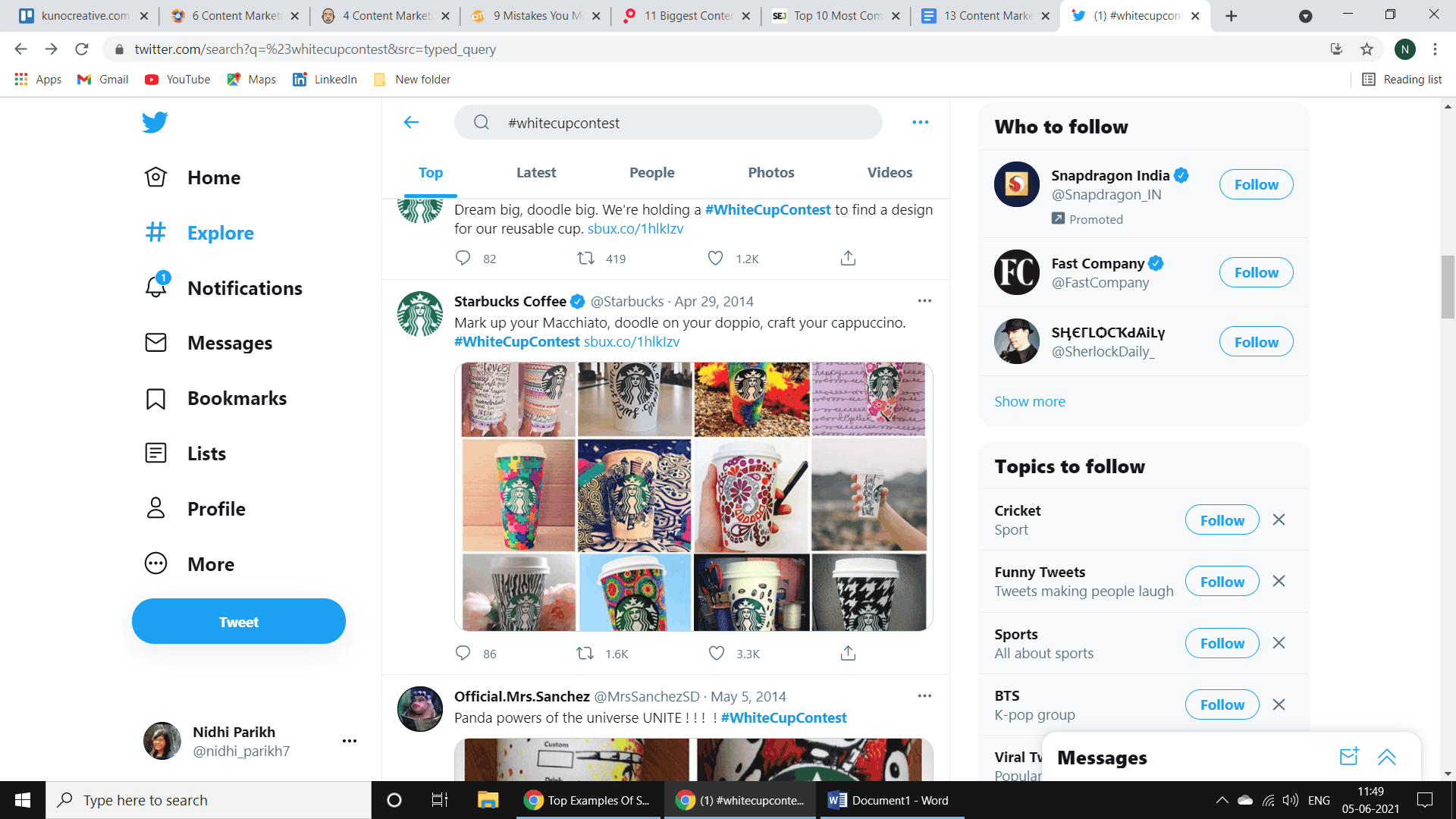This screenshot has height=819, width=1456.
Task: Reply to the tweet with 82 replies
Action: [463, 258]
